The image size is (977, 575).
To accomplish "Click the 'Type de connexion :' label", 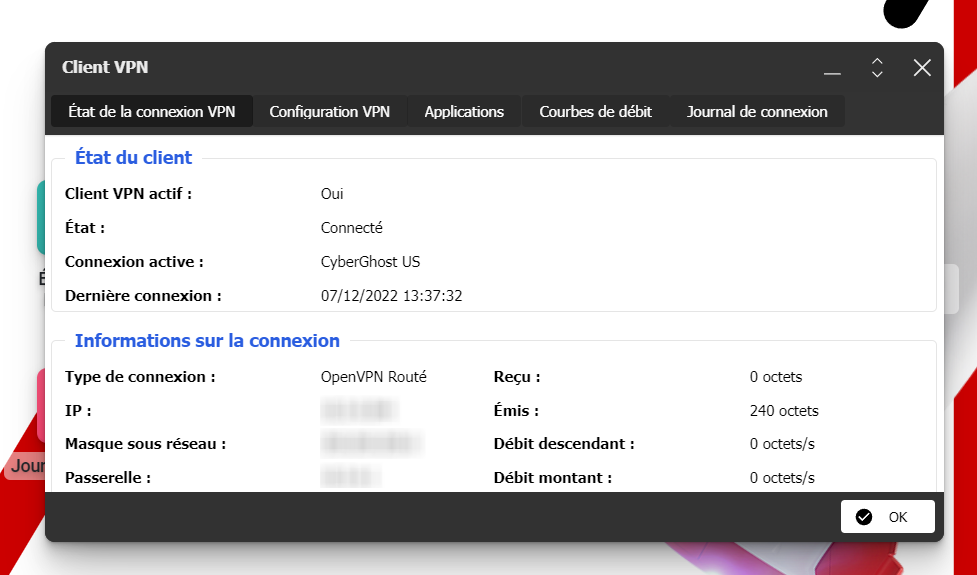I will [140, 377].
